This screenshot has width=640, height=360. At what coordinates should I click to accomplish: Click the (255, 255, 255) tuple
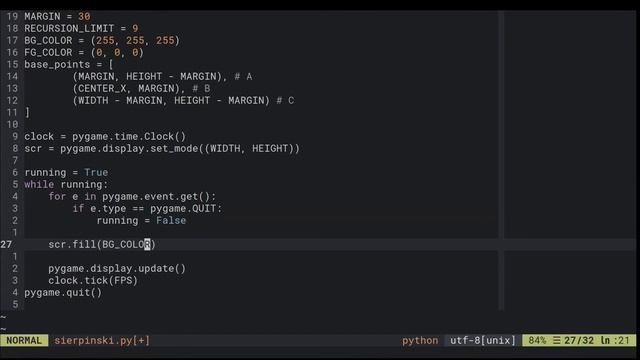[135, 40]
